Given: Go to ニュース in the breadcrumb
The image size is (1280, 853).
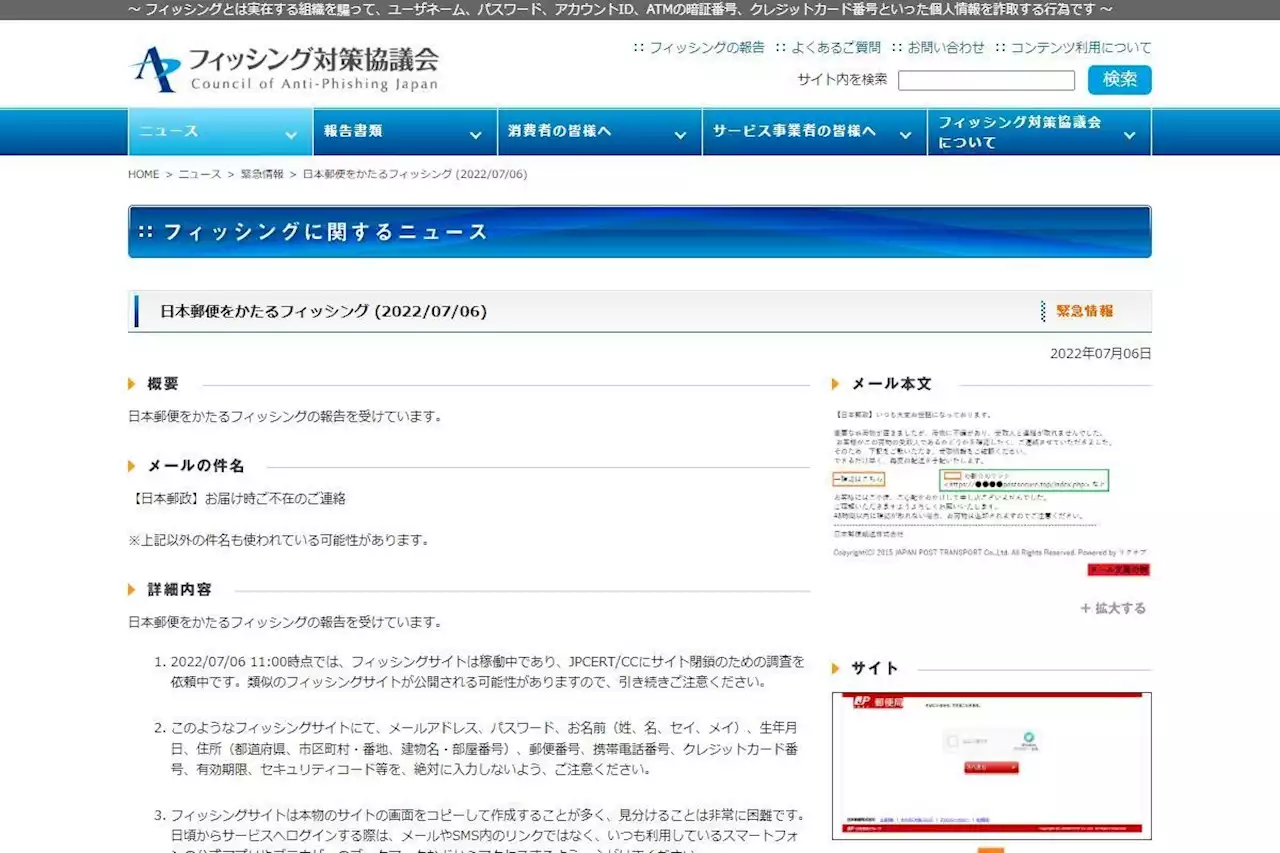Looking at the screenshot, I should click(x=200, y=174).
